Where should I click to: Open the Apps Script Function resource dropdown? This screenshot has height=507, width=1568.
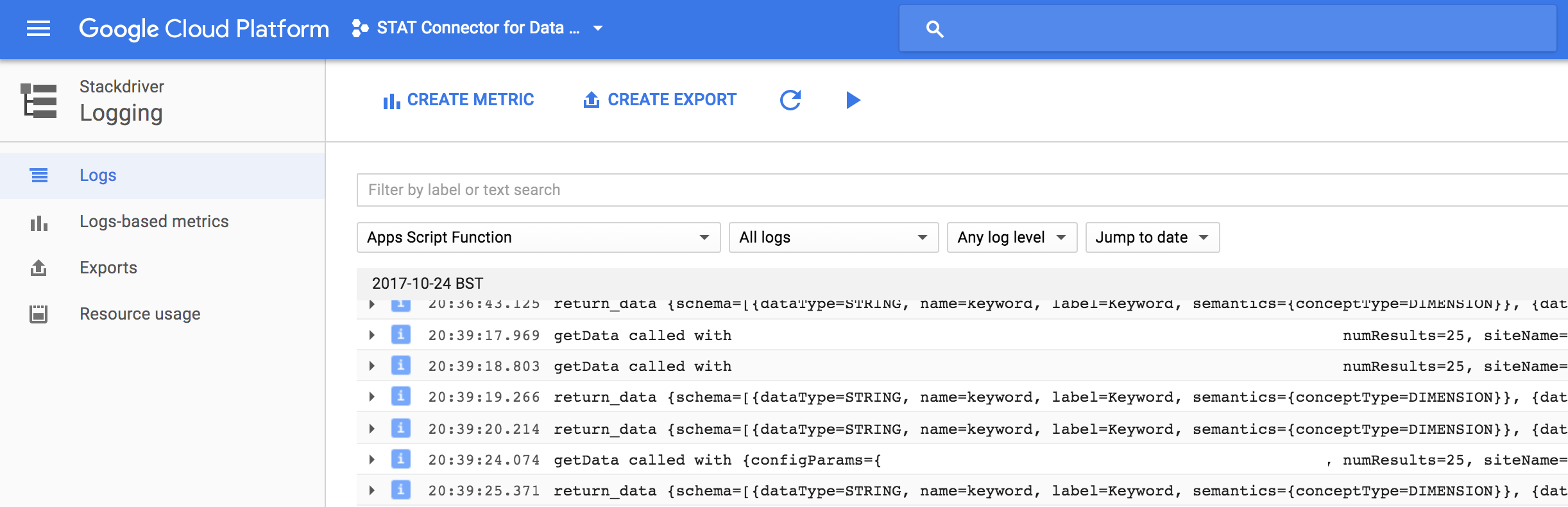pos(538,237)
